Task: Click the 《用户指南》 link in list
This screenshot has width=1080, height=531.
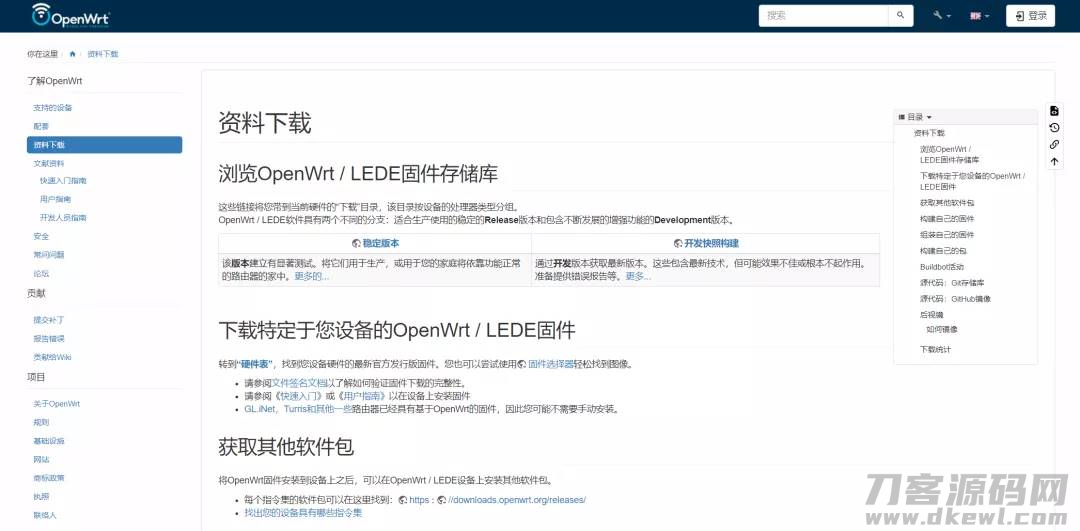Action: click(x=360, y=396)
